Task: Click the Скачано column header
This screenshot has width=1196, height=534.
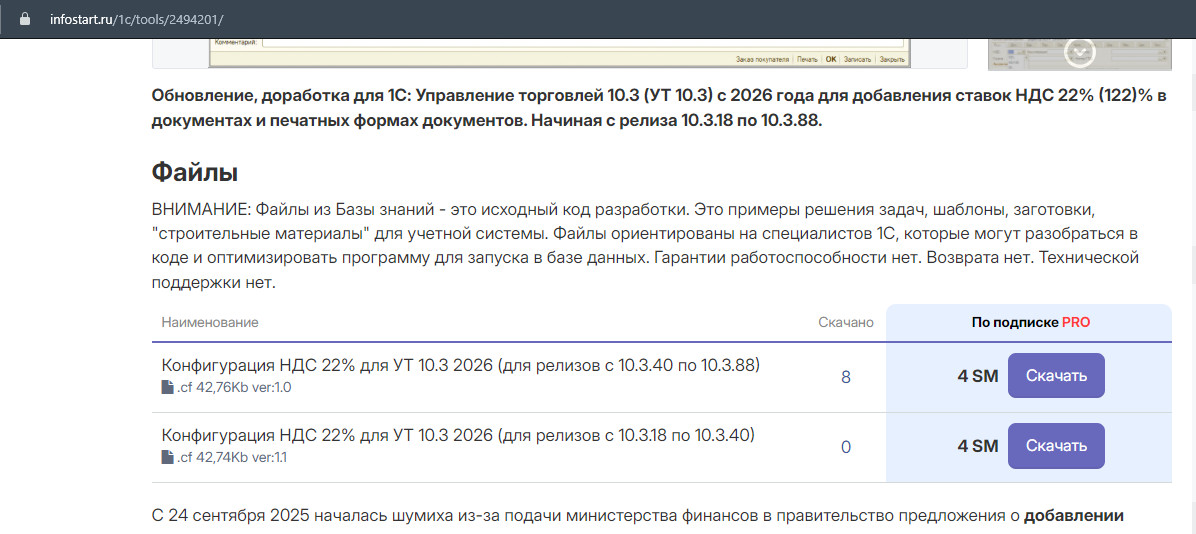Action: coord(846,323)
